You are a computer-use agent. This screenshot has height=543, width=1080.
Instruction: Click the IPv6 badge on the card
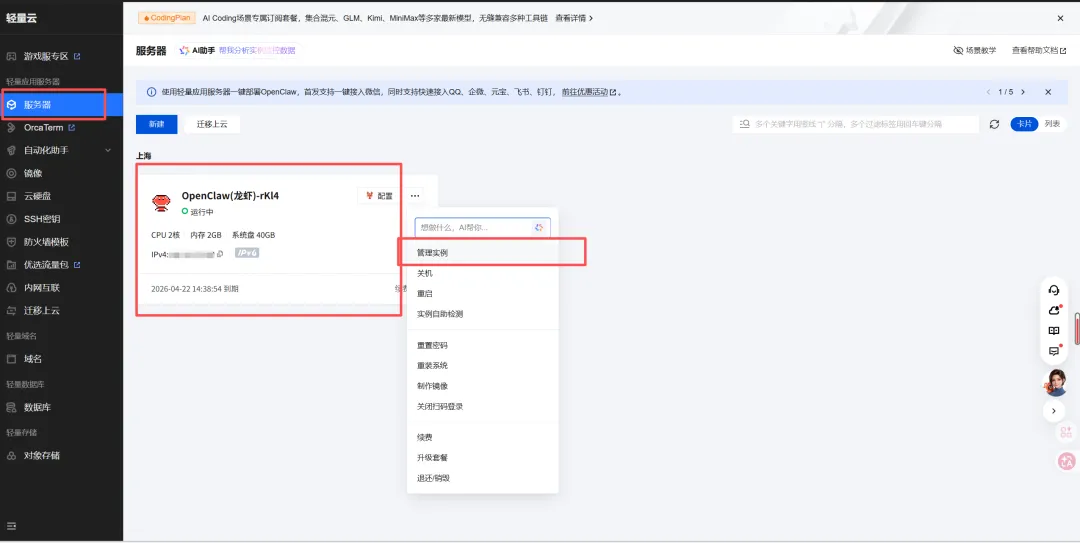[247, 253]
